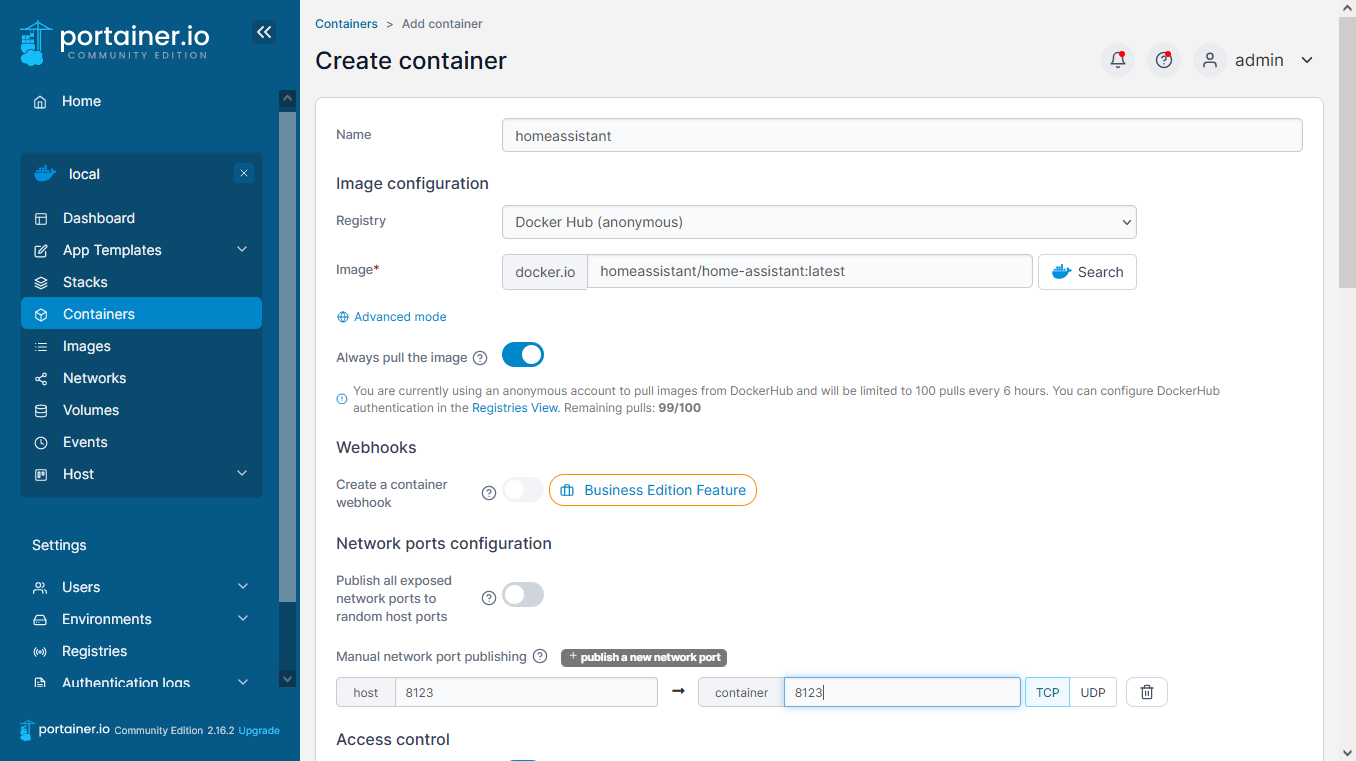Click the container port input field
This screenshot has width=1356, height=761.
click(902, 692)
